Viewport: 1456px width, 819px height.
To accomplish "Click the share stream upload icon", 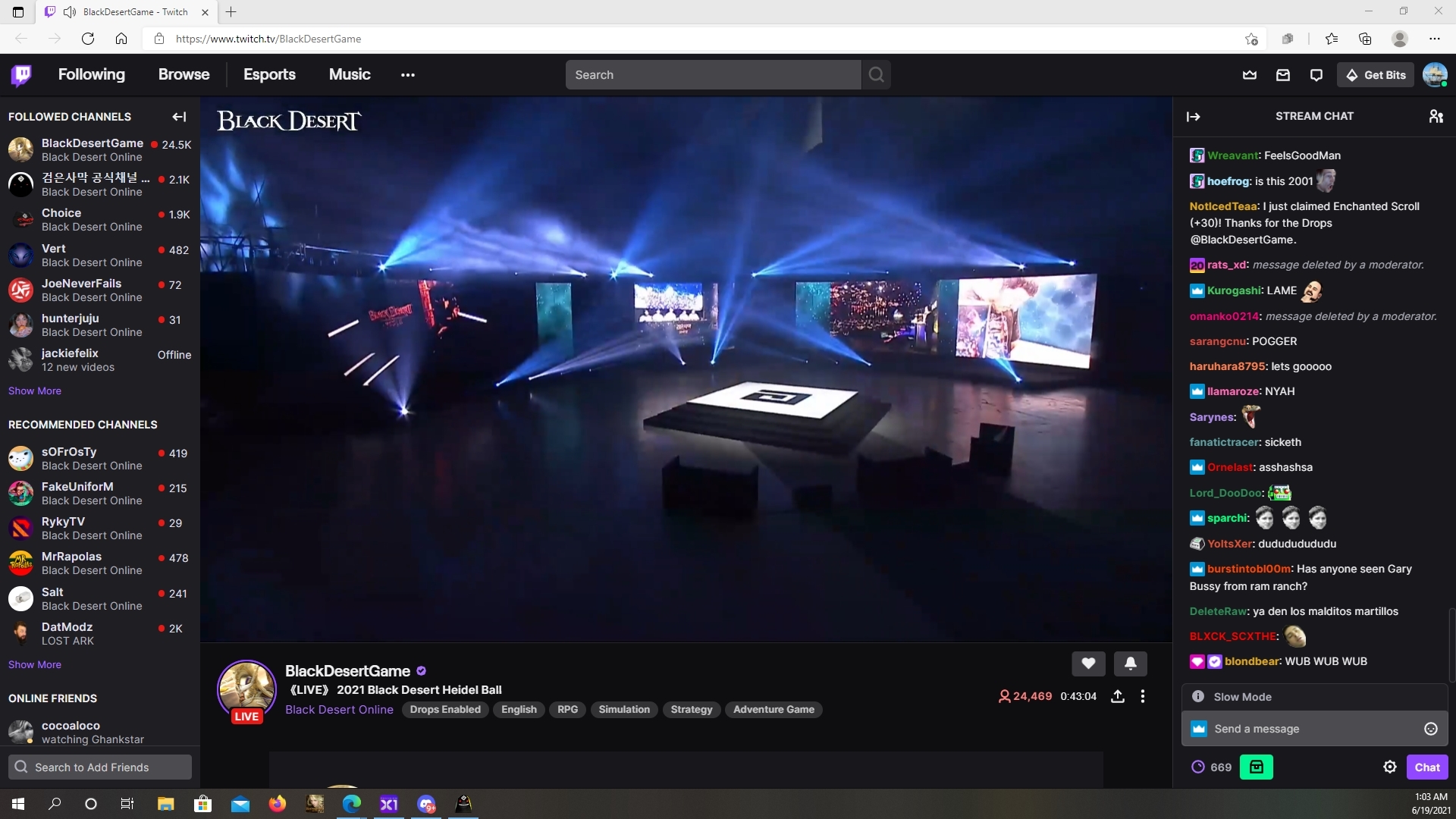I will [1118, 696].
